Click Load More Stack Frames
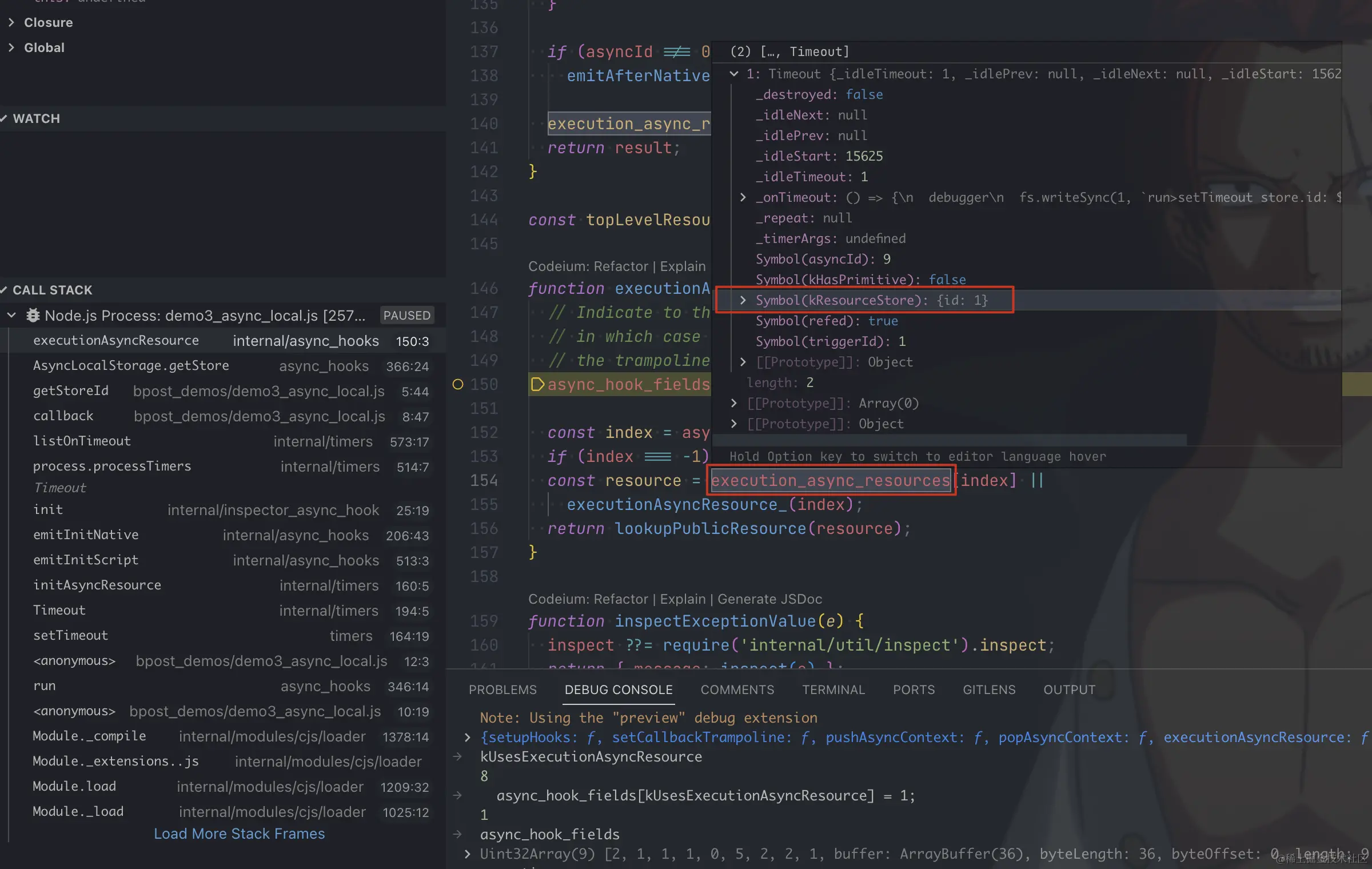 (239, 834)
